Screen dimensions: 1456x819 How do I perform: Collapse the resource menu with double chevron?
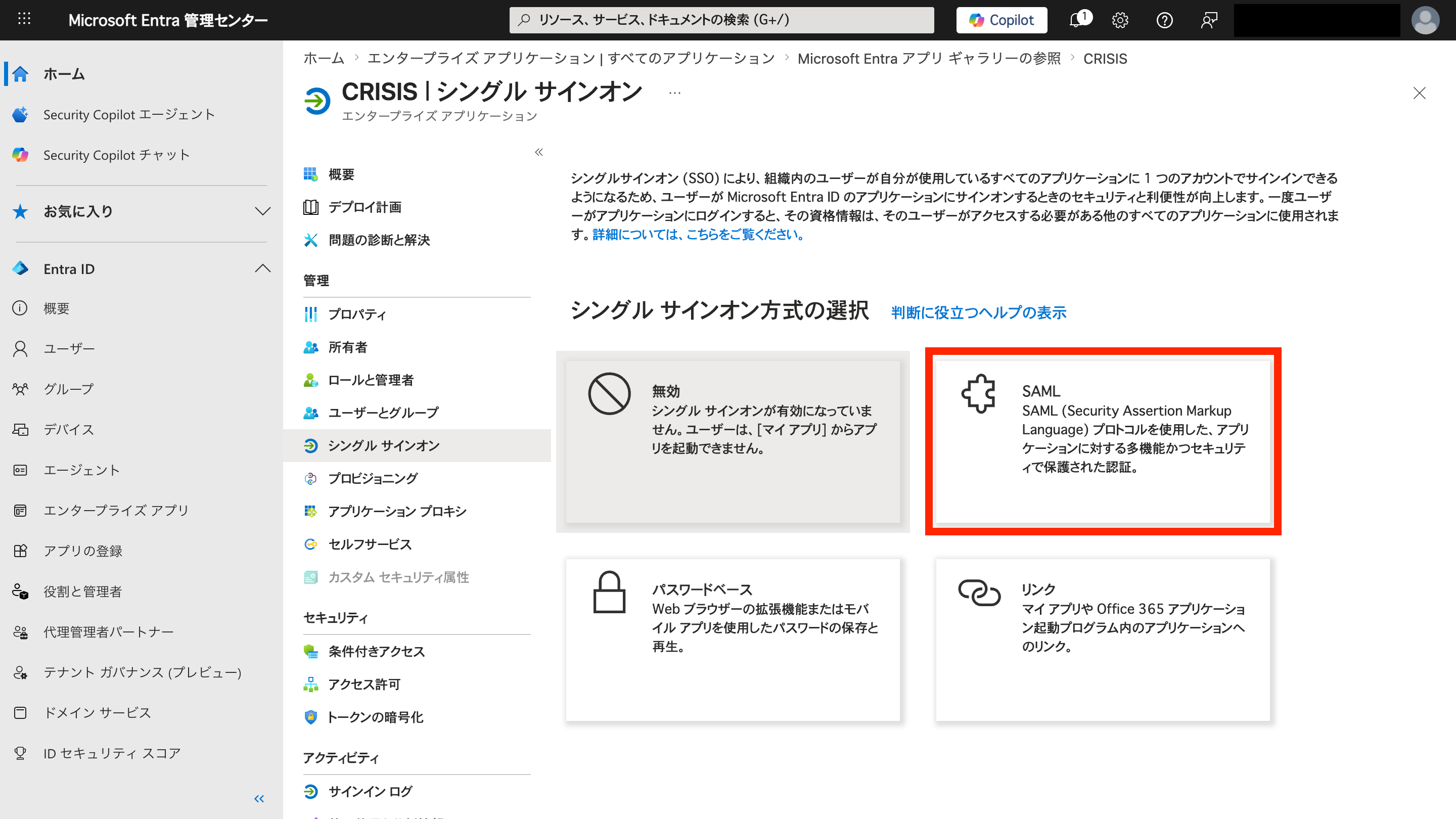click(538, 152)
